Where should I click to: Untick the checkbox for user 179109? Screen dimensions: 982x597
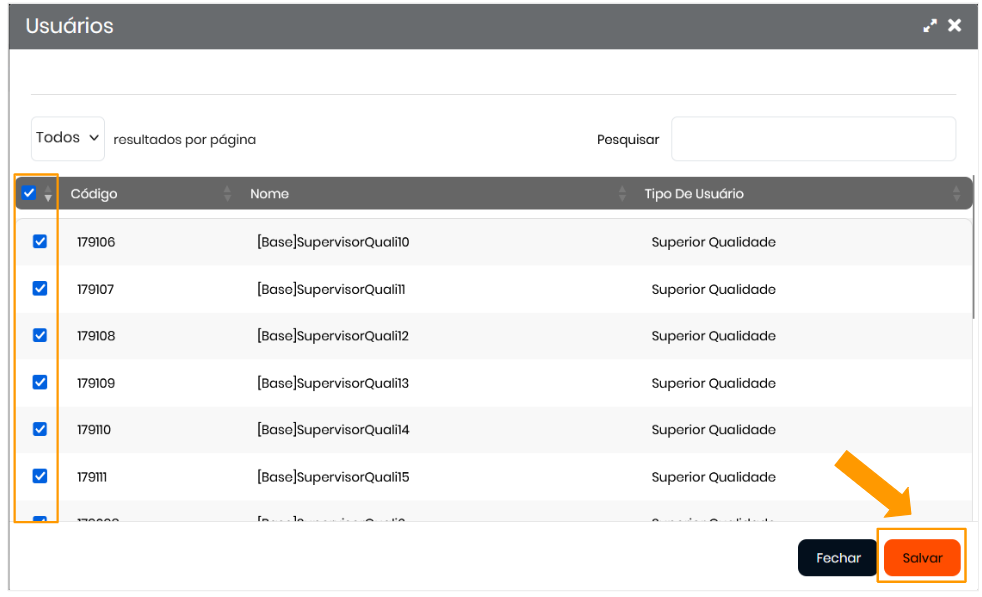pyautogui.click(x=40, y=382)
